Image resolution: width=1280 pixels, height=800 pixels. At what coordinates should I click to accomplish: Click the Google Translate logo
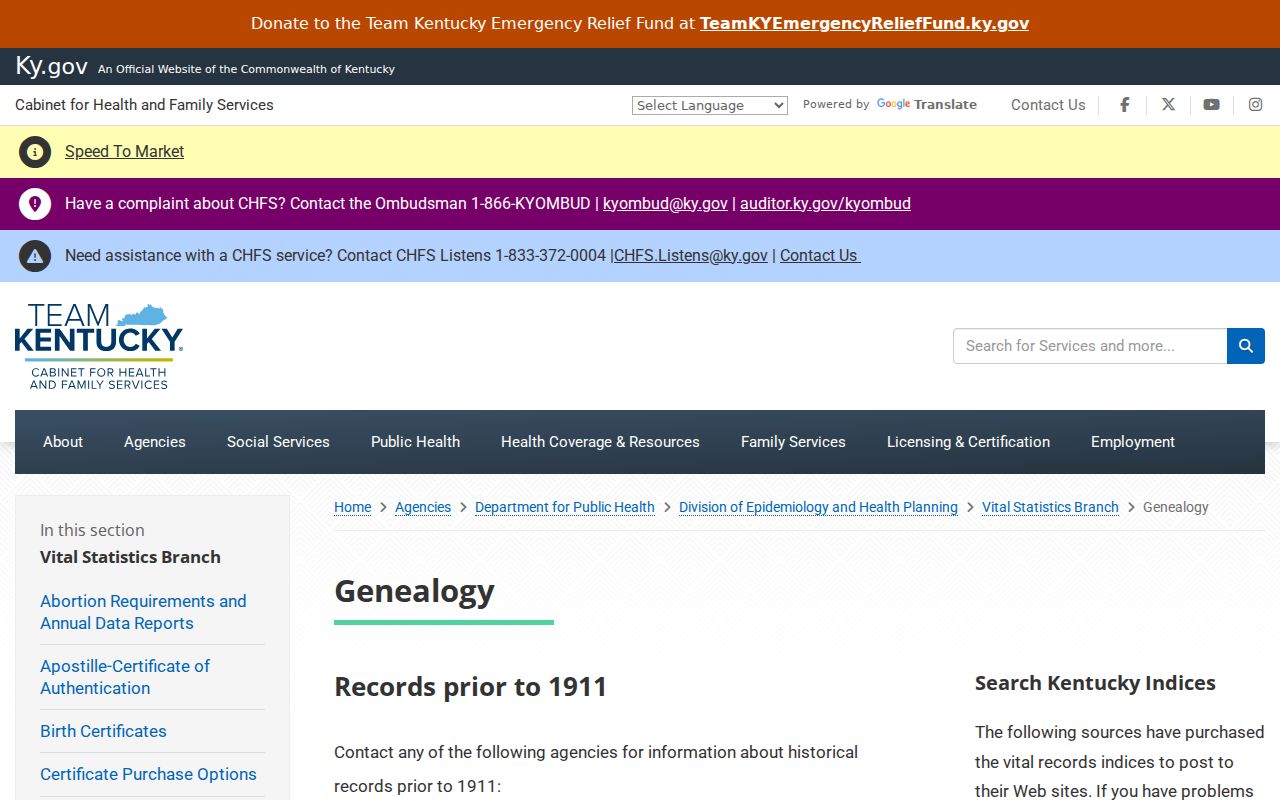pyautogui.click(x=927, y=104)
